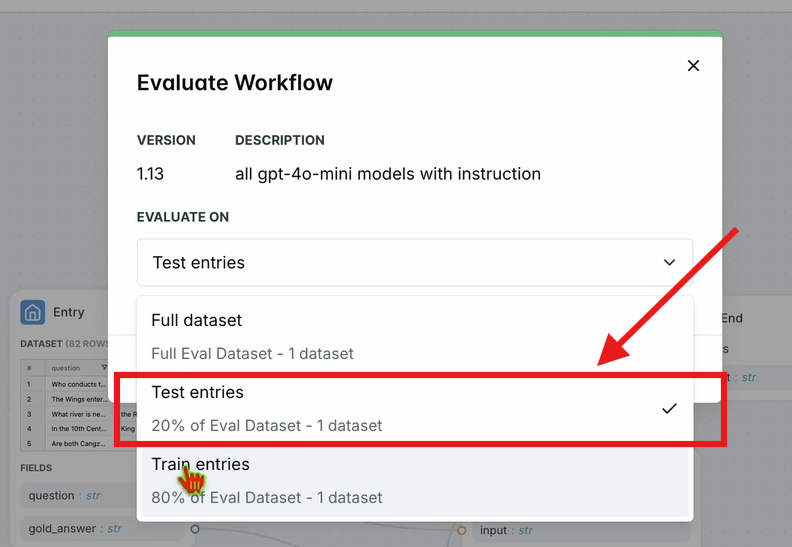Image resolution: width=792 pixels, height=547 pixels.
Task: Click the Test entries combo box field
Action: pos(415,263)
